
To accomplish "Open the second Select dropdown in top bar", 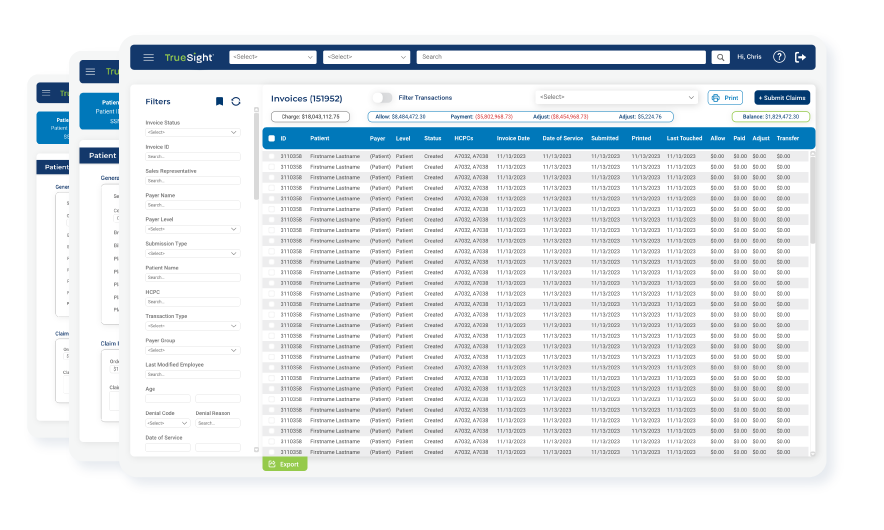I will [366, 57].
